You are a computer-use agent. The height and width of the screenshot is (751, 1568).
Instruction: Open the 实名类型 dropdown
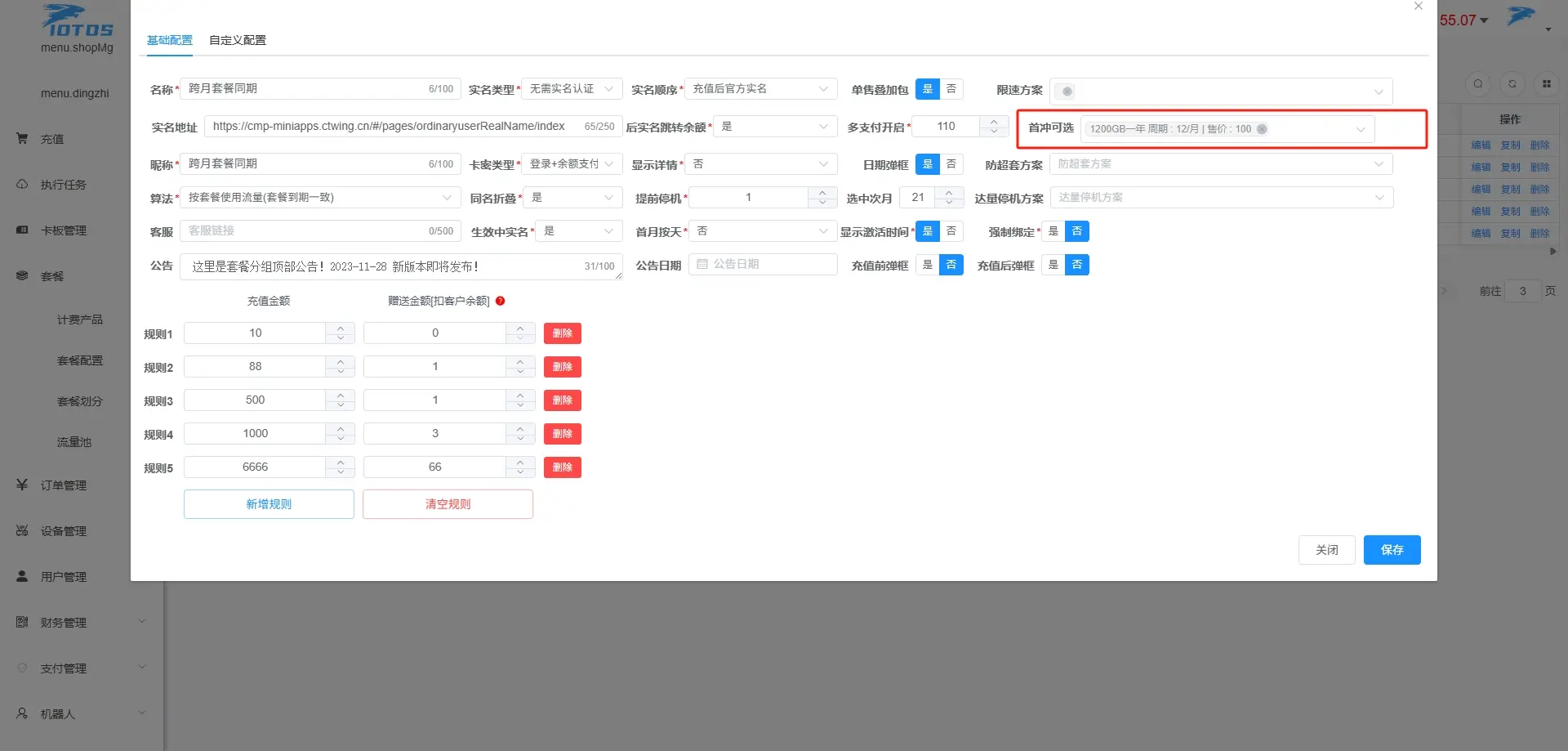pos(572,88)
